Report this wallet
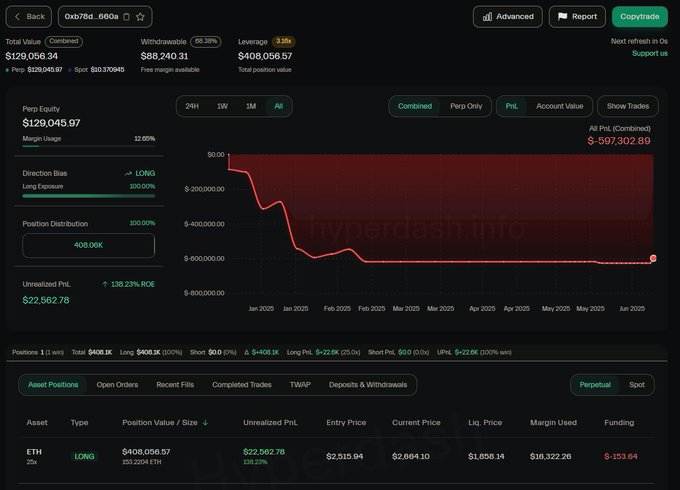This screenshot has width=680, height=490. 577,16
